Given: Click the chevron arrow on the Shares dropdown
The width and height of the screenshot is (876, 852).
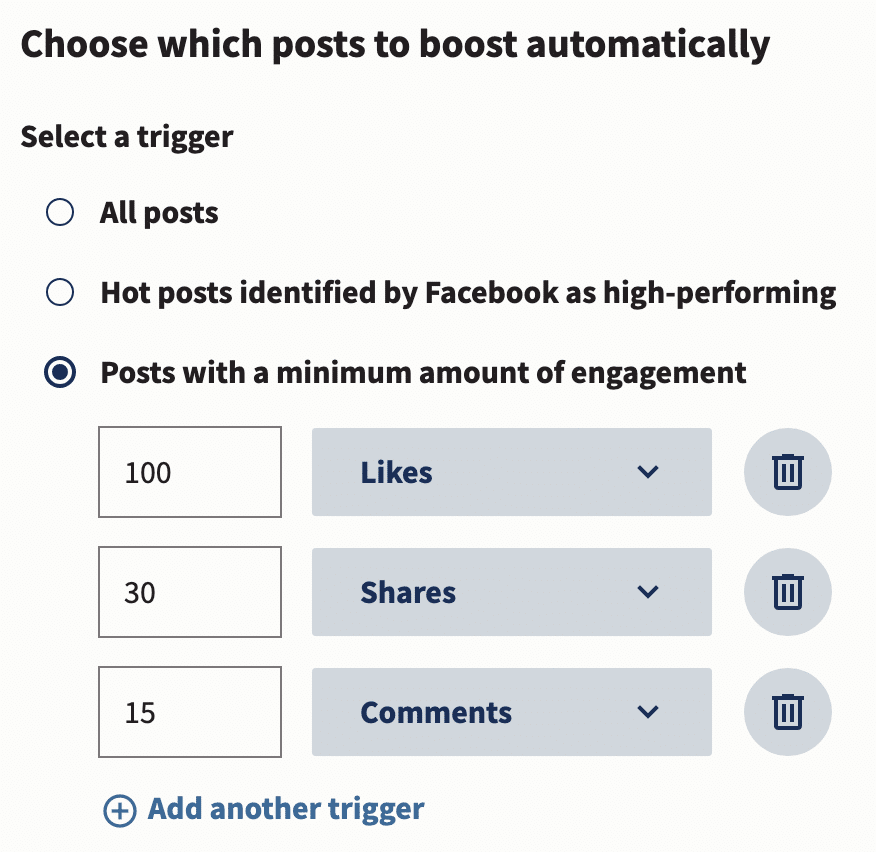Looking at the screenshot, I should 648,592.
